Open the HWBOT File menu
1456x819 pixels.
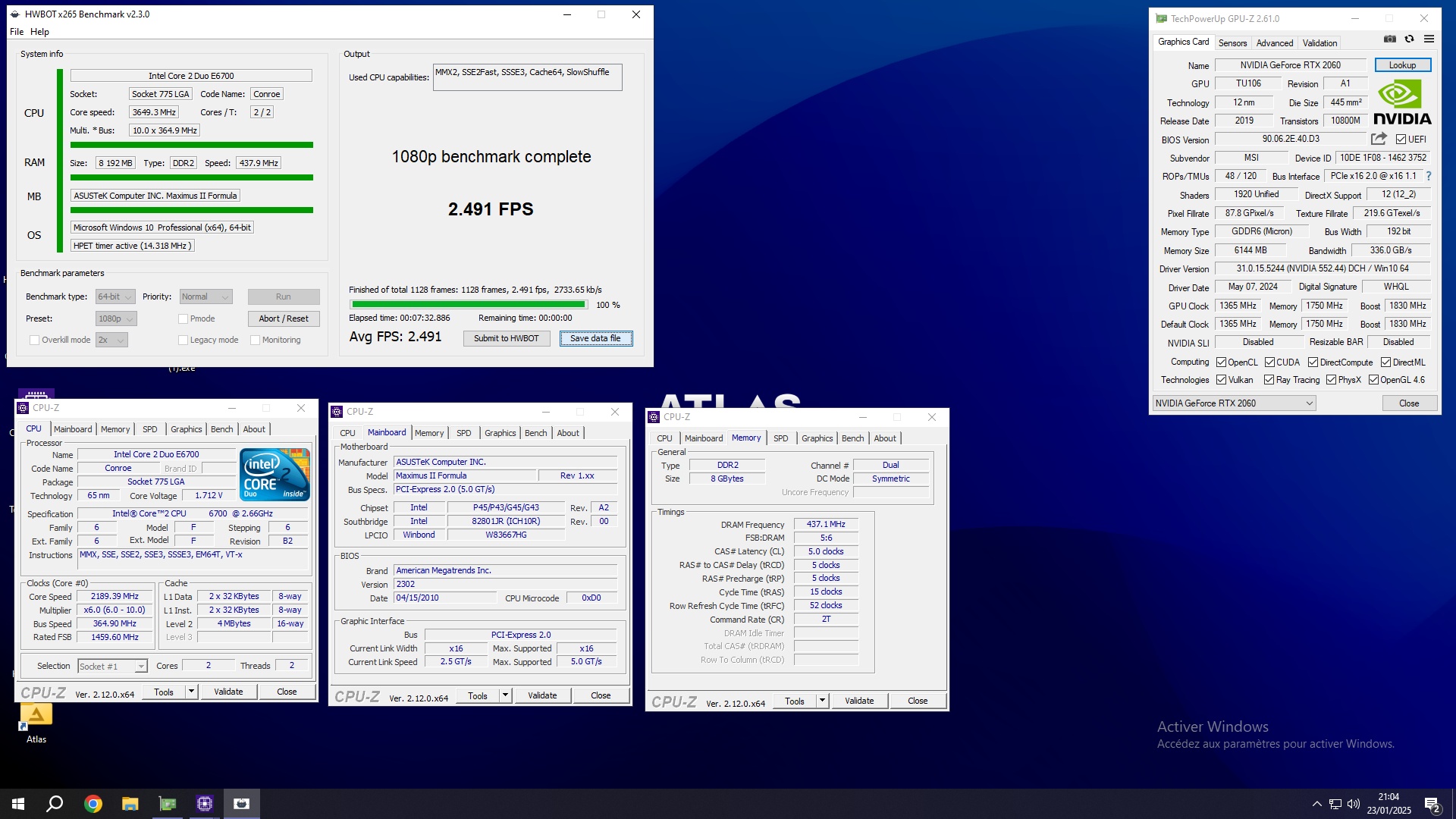click(16, 32)
